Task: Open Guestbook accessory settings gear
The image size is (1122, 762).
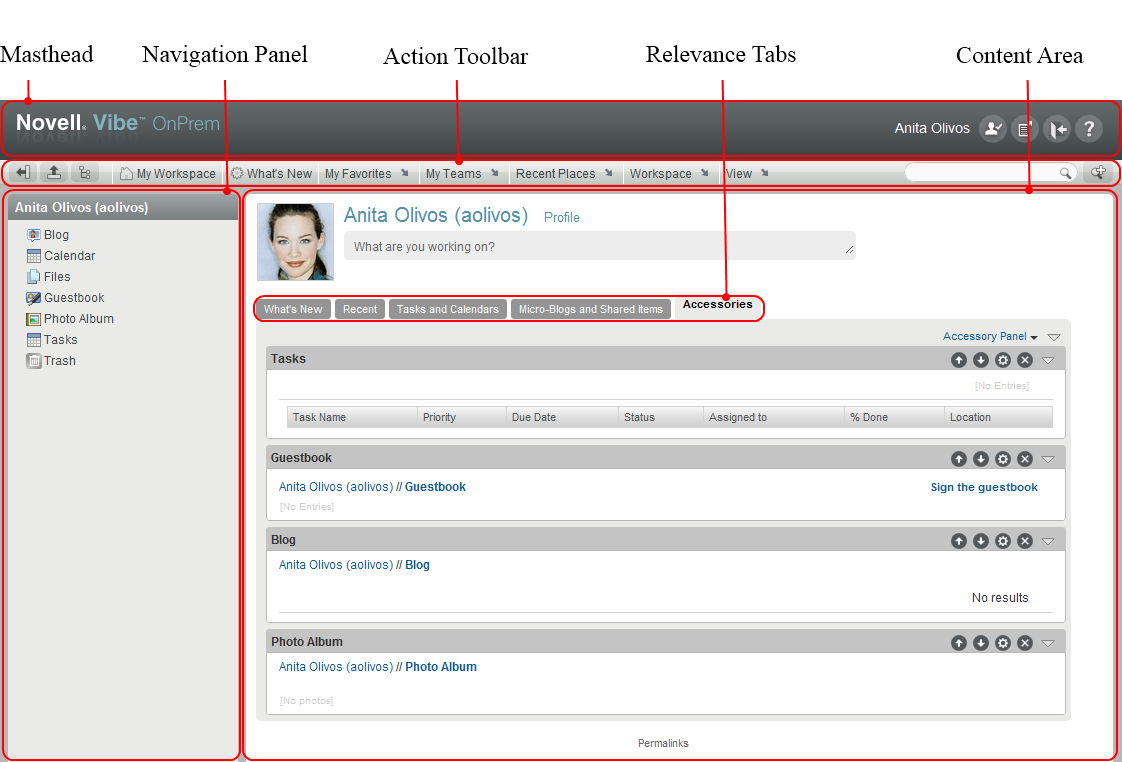Action: click(x=1003, y=459)
